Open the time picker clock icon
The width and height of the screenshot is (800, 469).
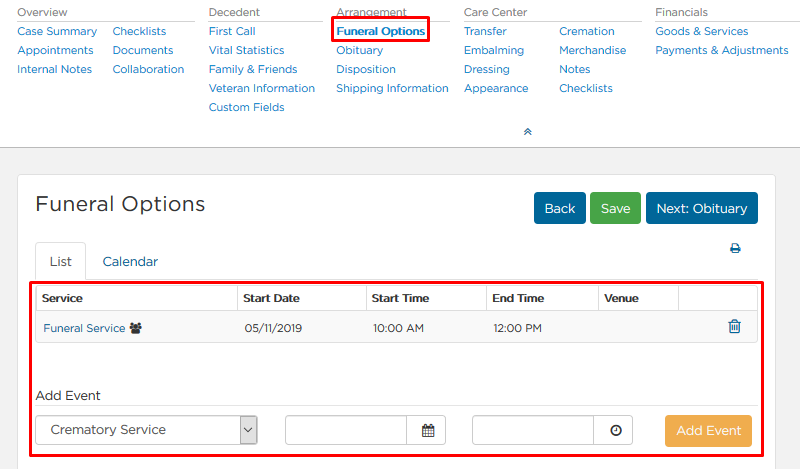pos(616,430)
